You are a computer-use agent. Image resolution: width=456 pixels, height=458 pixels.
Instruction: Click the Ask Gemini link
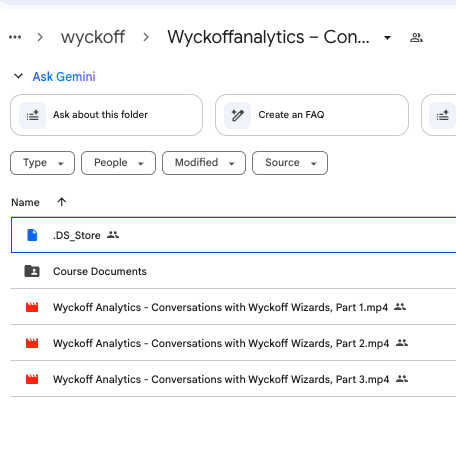point(64,77)
